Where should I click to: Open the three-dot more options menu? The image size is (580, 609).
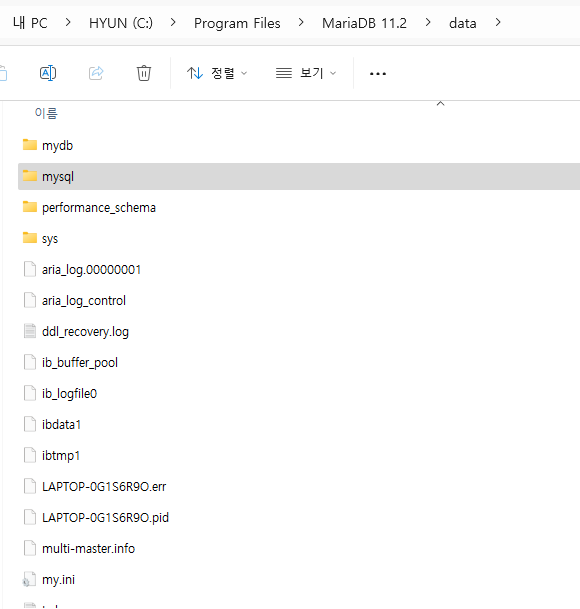point(378,73)
